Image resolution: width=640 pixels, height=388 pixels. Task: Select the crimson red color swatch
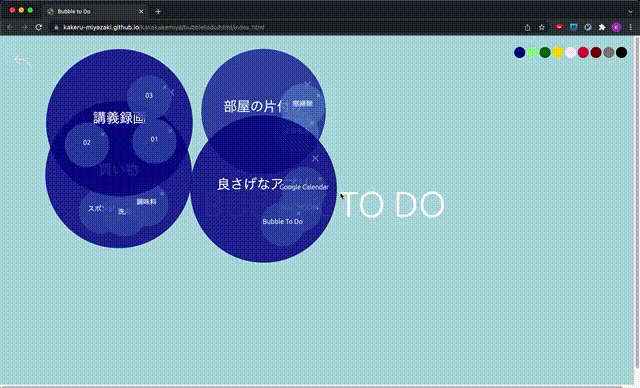(x=583, y=52)
